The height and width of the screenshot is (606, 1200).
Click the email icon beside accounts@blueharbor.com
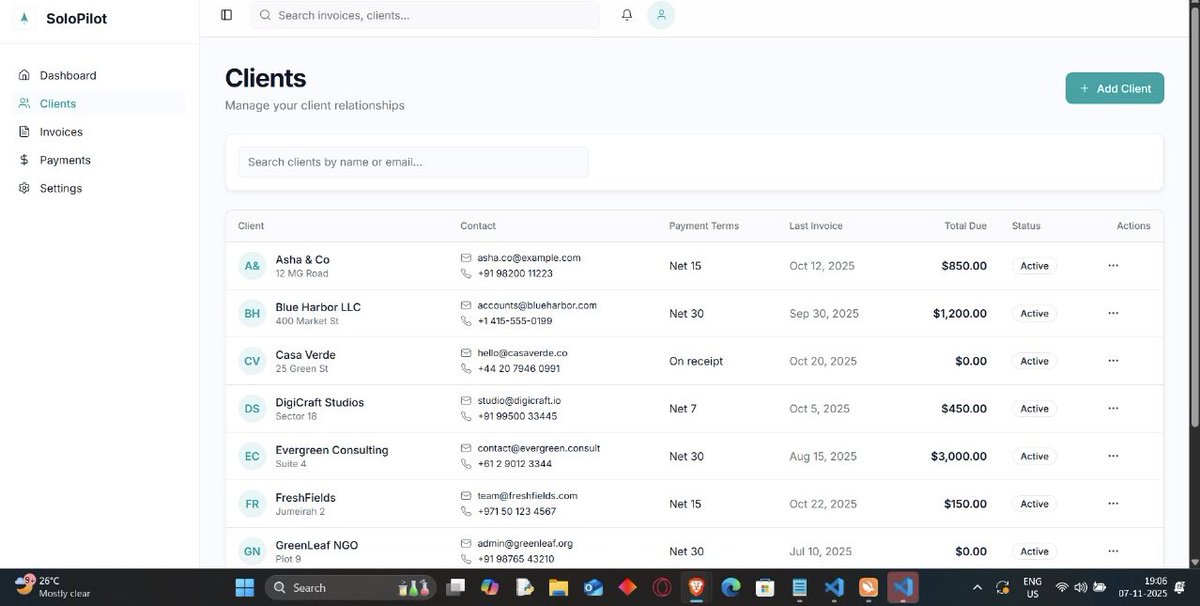tap(466, 305)
